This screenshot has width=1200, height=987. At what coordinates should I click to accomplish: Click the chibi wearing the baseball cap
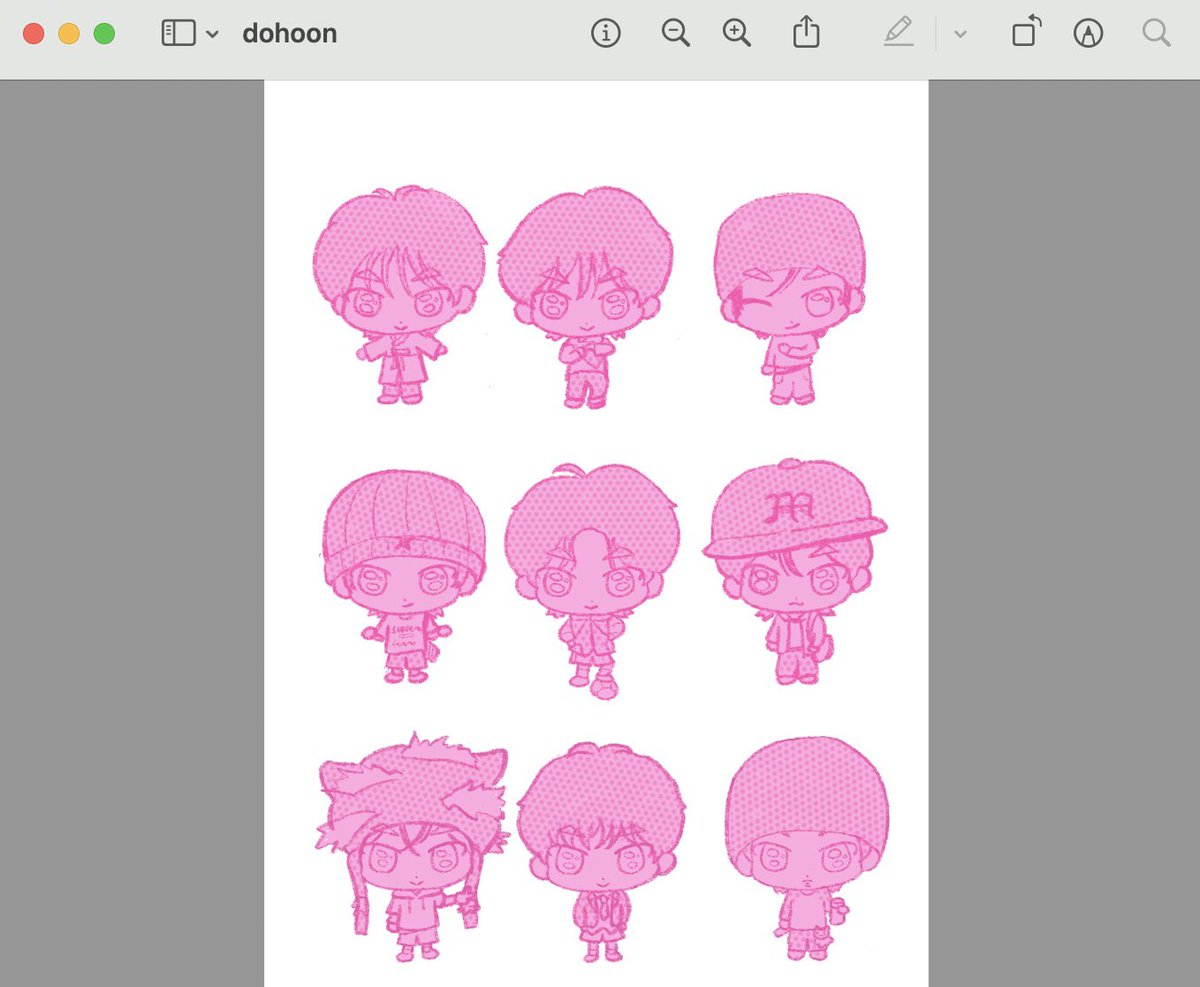pyautogui.click(x=795, y=572)
